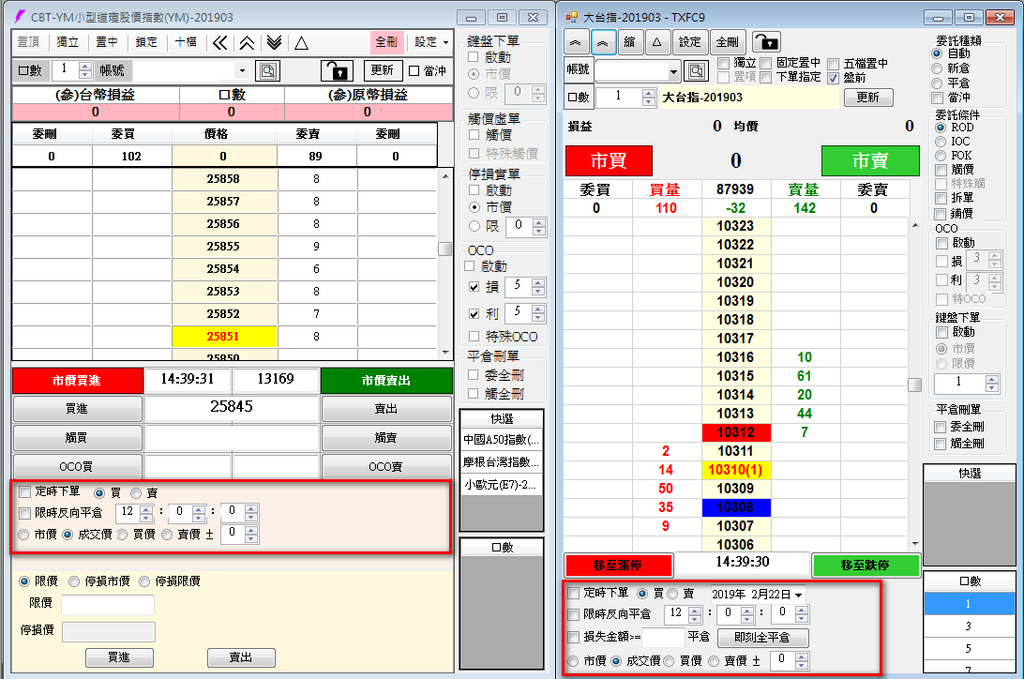This screenshot has width=1024, height=679.
Task: Click the triangle icon in YM window toolbar
Action: coord(301,43)
